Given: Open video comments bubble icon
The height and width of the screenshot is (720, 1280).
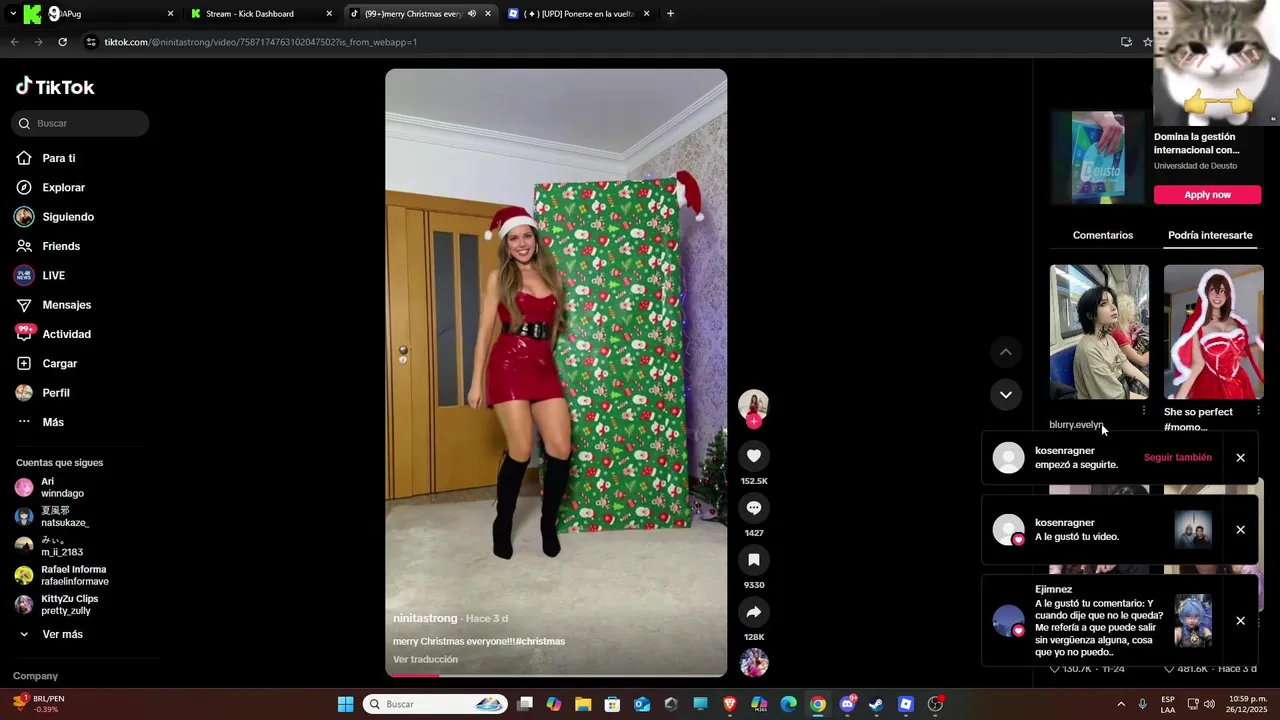Looking at the screenshot, I should (754, 508).
